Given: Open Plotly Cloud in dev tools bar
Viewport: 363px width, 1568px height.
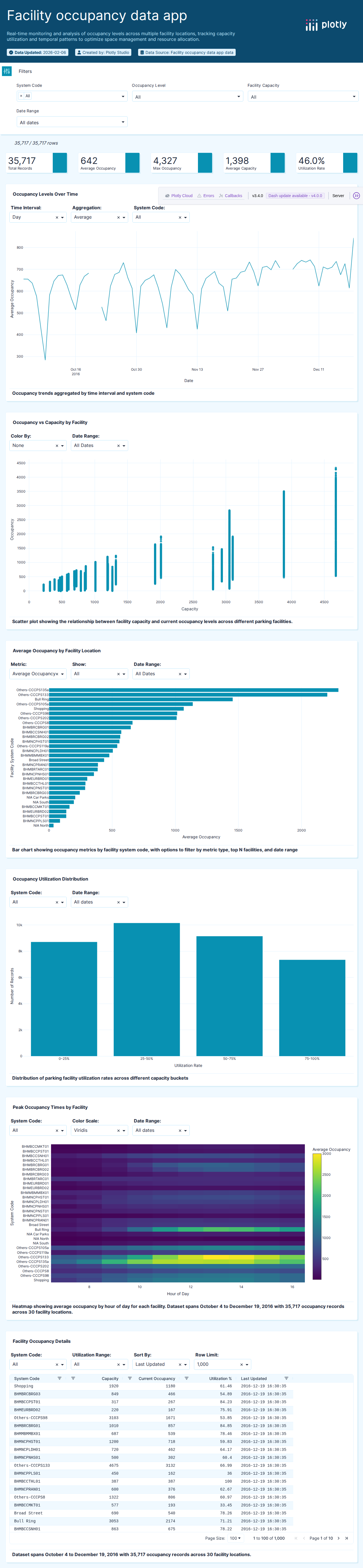Looking at the screenshot, I should pos(178,196).
